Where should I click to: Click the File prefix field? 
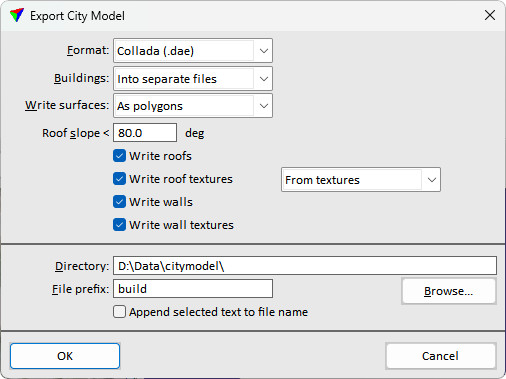coord(193,289)
